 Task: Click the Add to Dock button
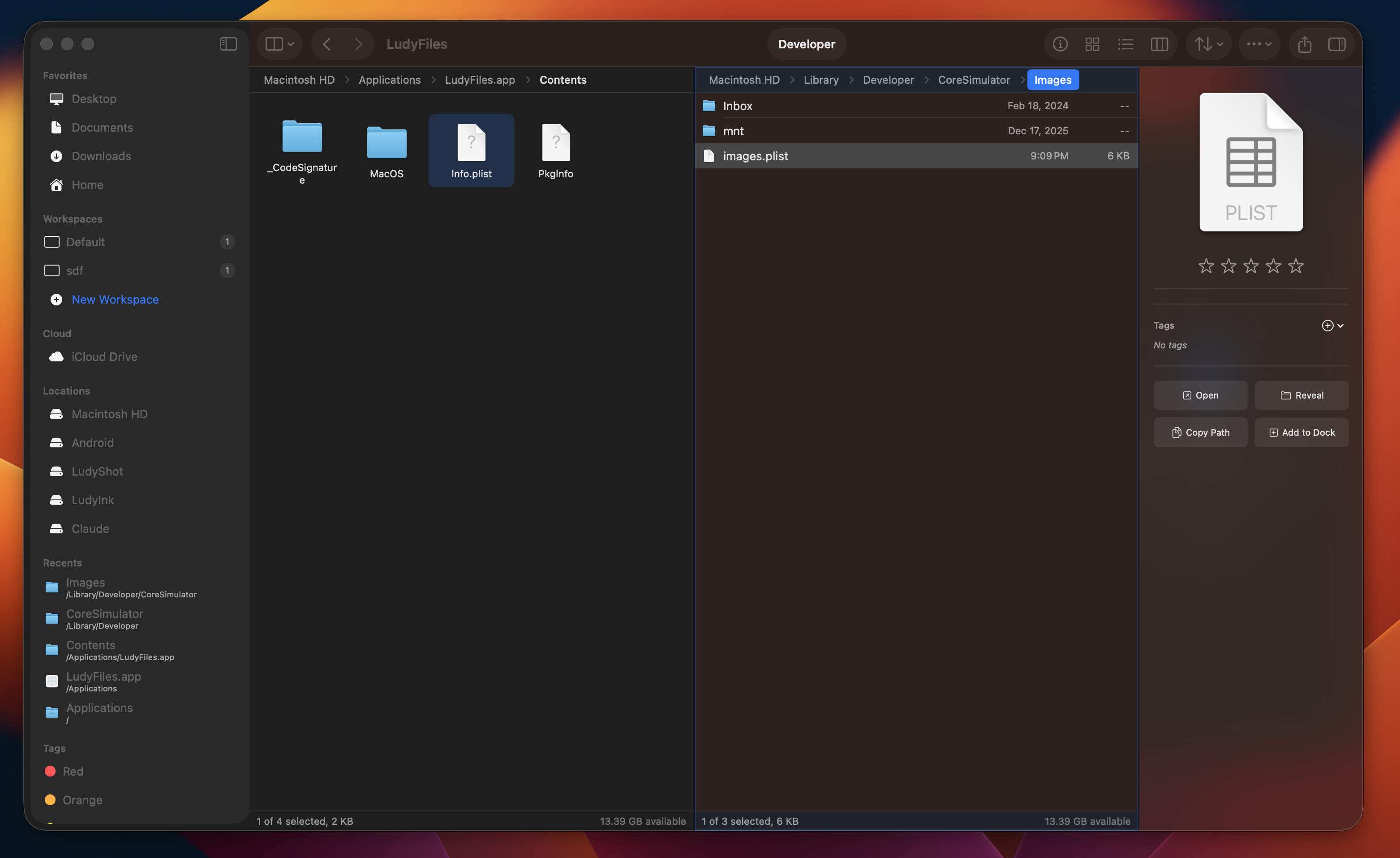1301,433
